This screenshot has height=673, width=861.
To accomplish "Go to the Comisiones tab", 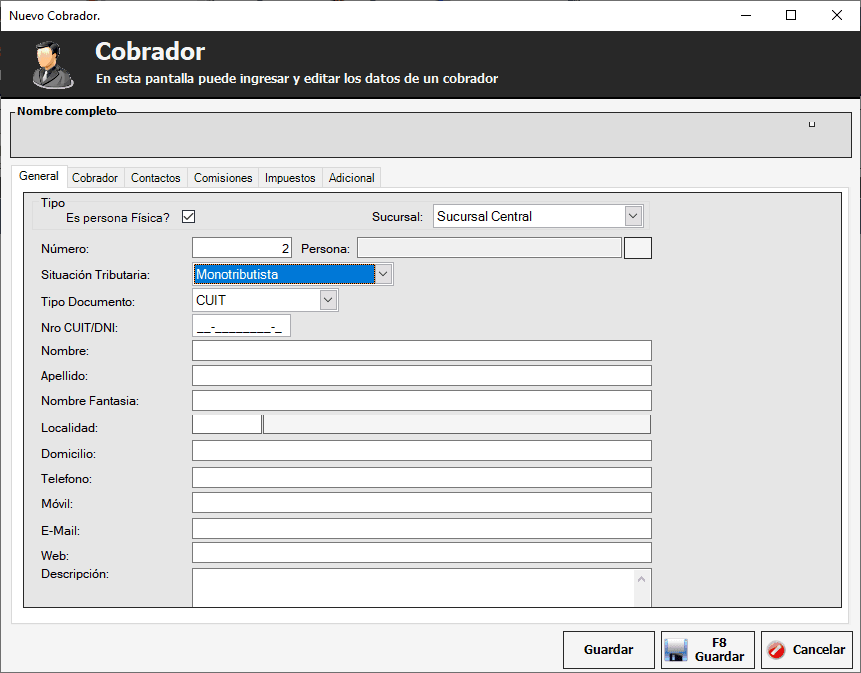I will coord(223,178).
